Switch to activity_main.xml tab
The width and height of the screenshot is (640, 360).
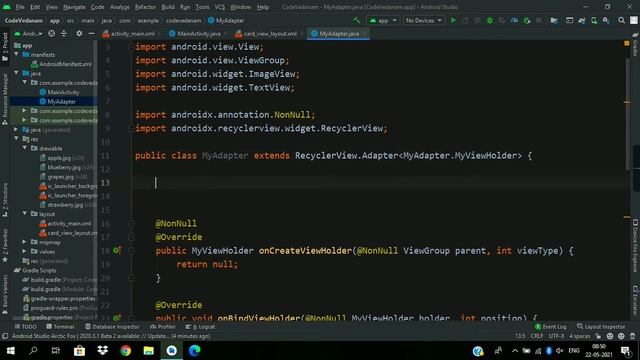pos(132,33)
